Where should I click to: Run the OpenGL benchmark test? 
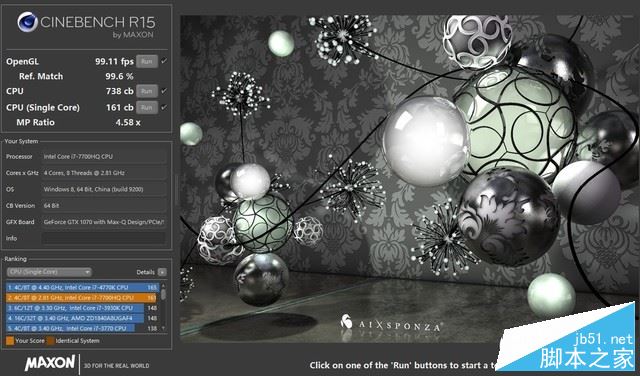(x=147, y=62)
